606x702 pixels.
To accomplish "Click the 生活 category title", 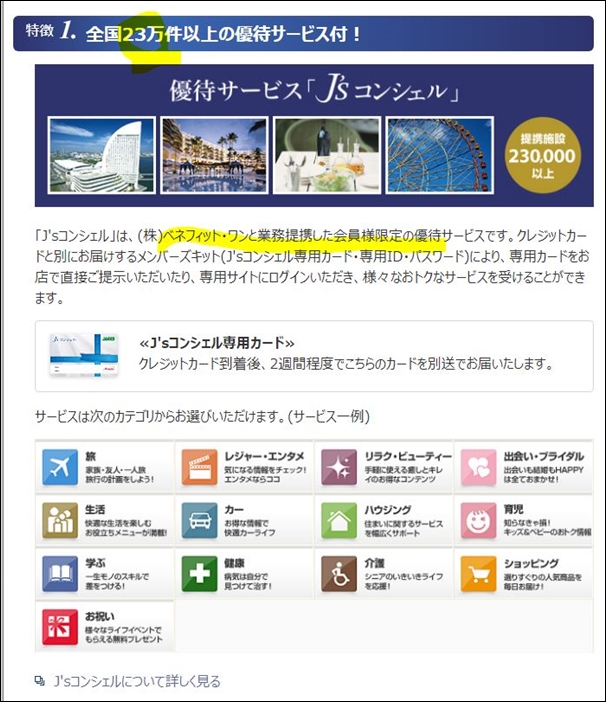I will tap(95, 509).
